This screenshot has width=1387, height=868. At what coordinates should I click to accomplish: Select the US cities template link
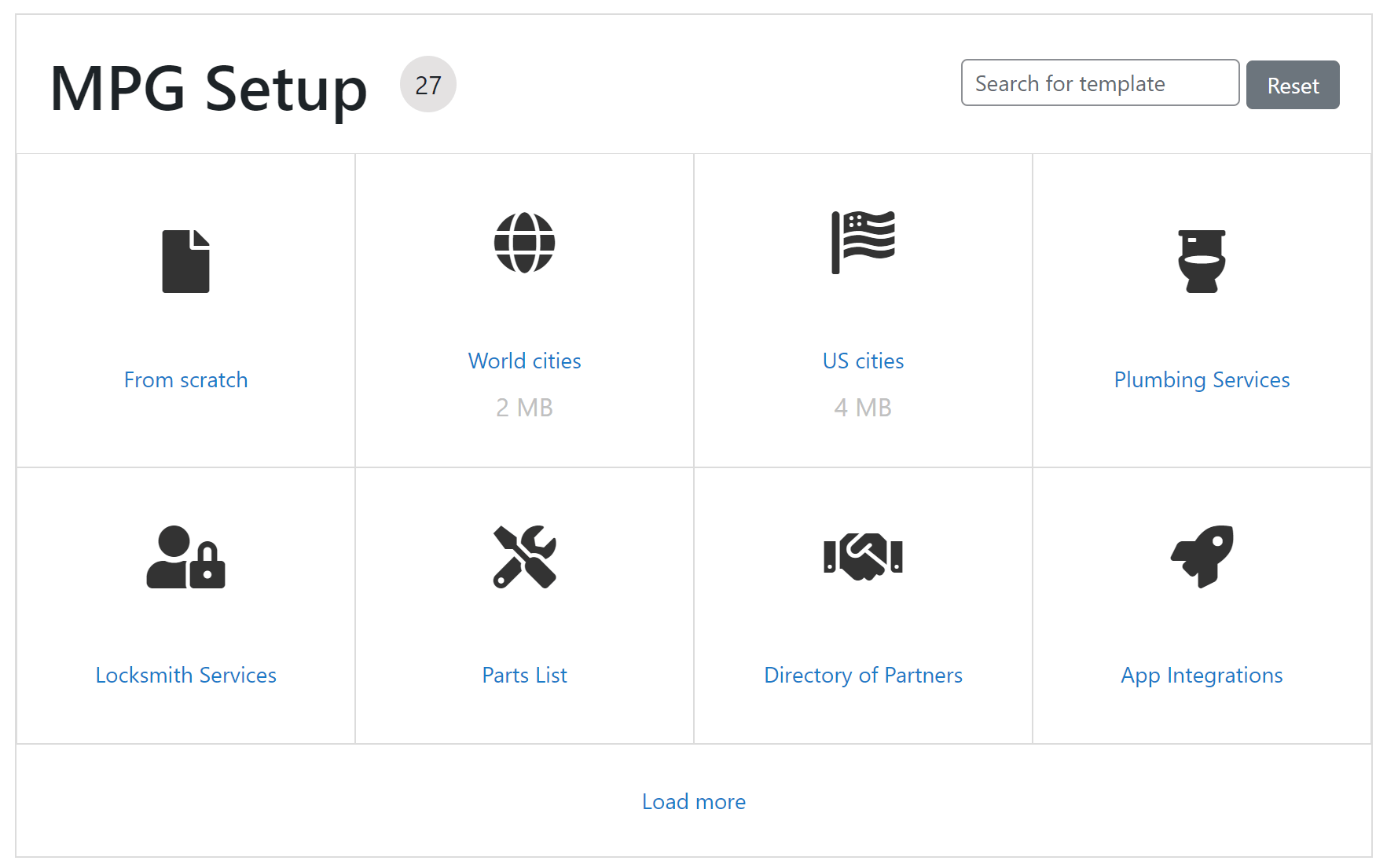tap(863, 361)
